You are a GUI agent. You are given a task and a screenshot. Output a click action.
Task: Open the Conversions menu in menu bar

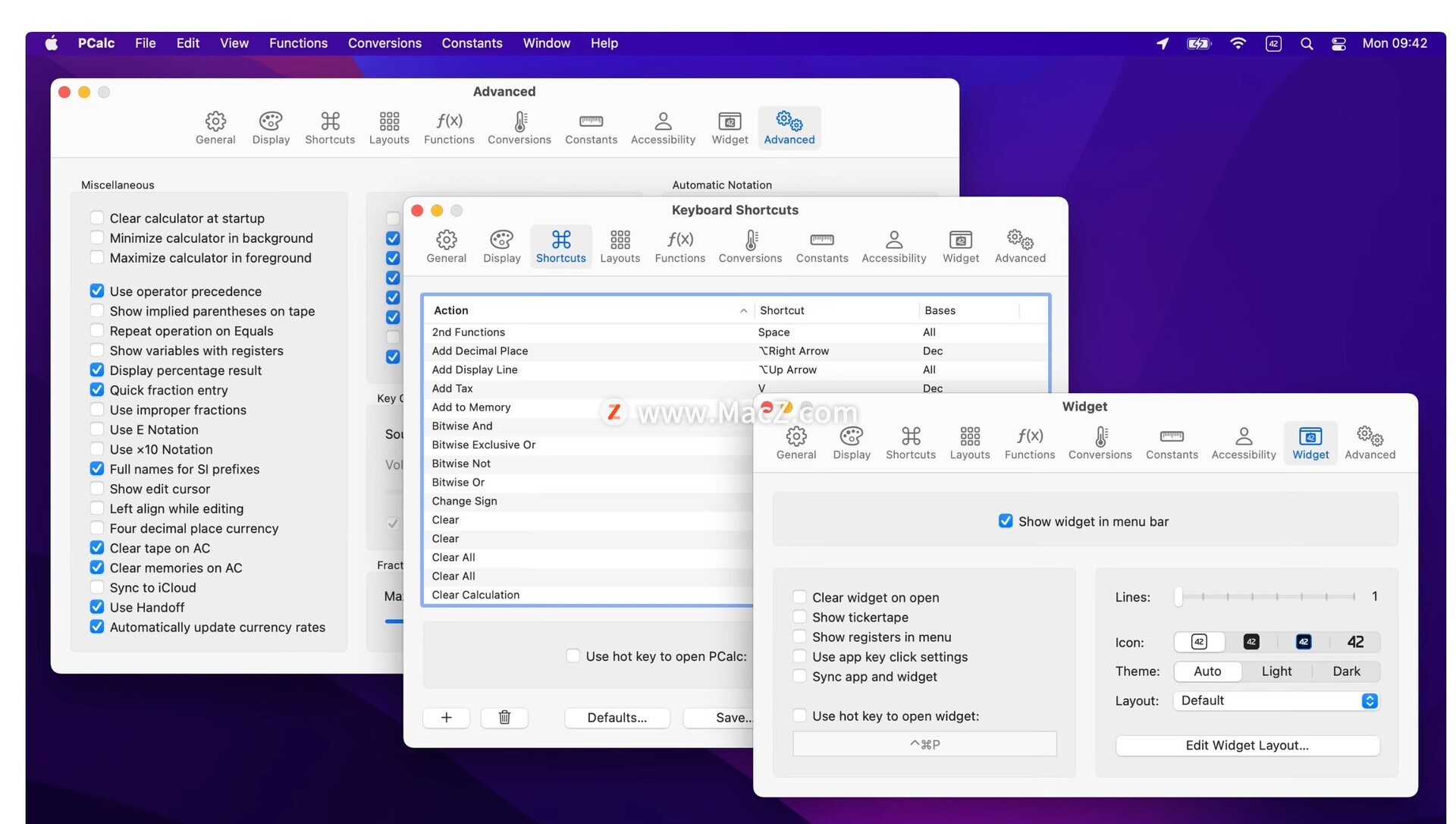[x=384, y=43]
